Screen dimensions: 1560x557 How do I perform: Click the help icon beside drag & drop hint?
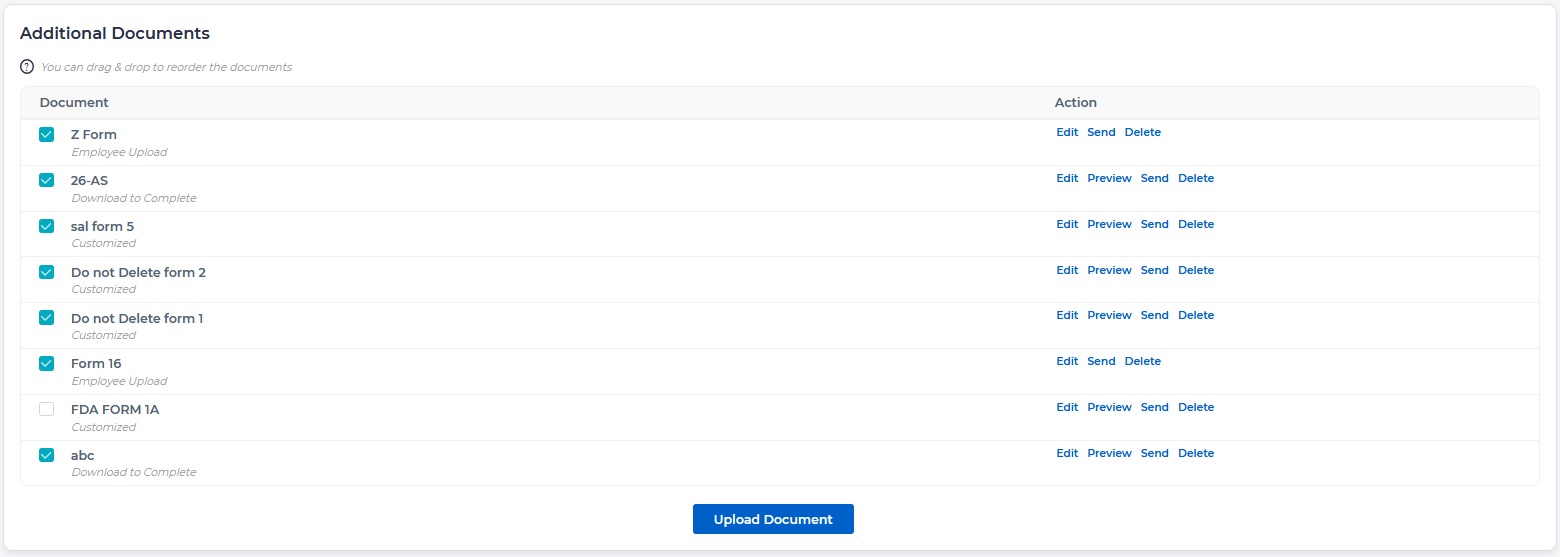click(x=27, y=67)
